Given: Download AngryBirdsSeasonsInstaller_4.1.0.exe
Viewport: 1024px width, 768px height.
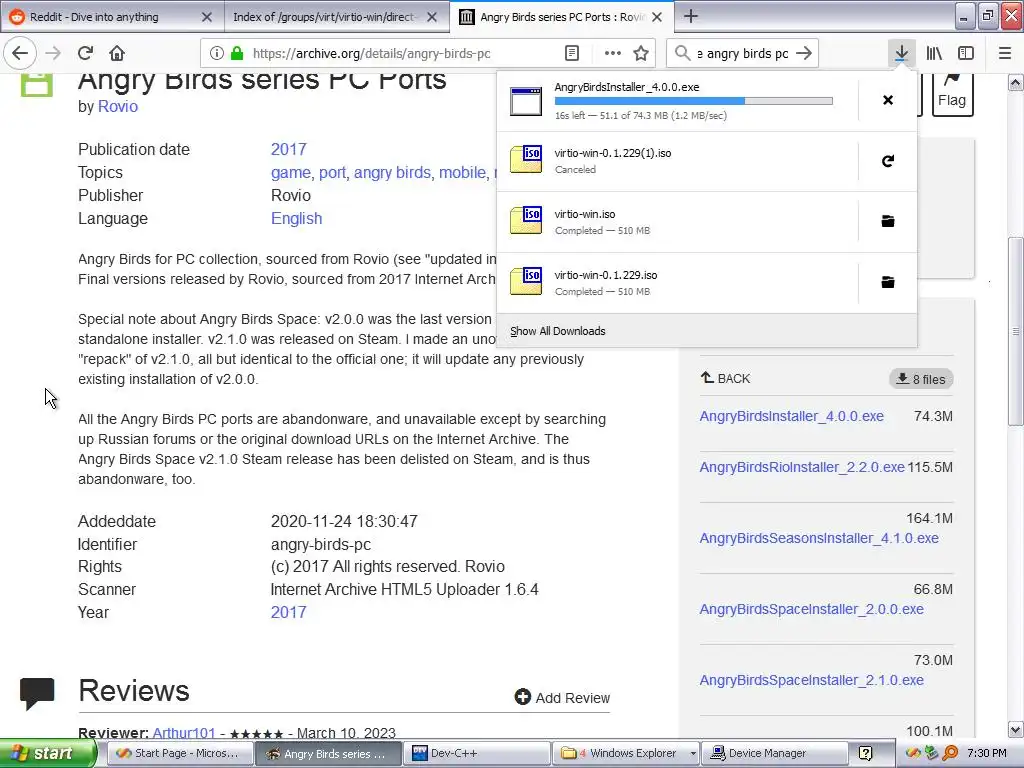Looking at the screenshot, I should (x=819, y=538).
